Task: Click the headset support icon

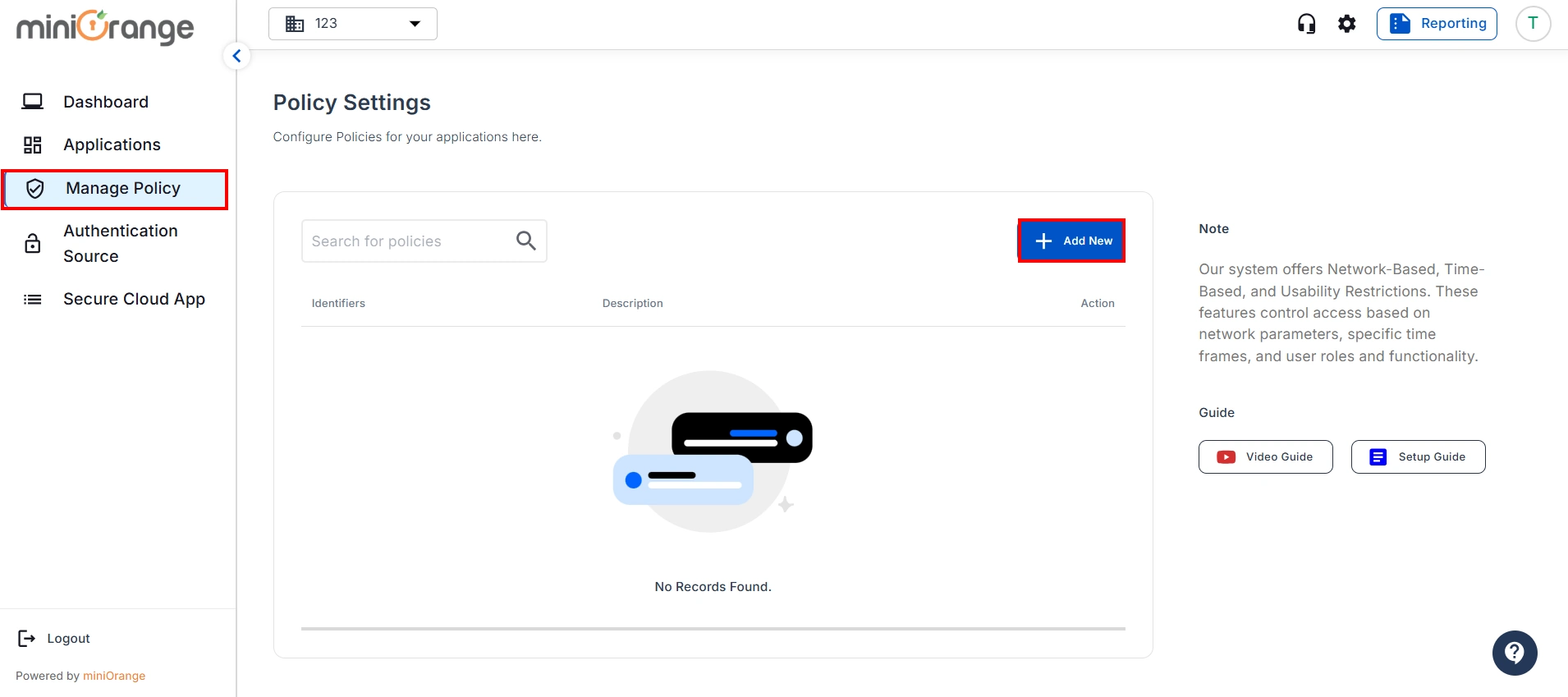Action: (x=1306, y=24)
